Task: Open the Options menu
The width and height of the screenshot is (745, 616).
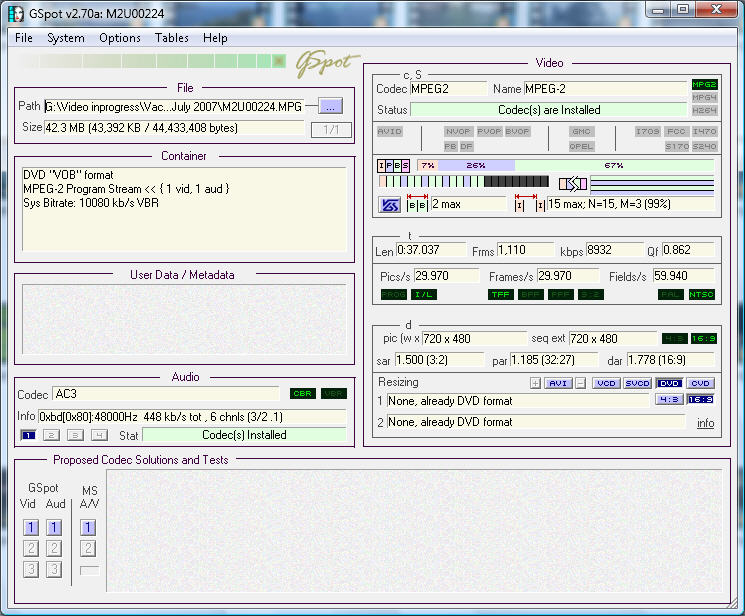Action: (120, 38)
